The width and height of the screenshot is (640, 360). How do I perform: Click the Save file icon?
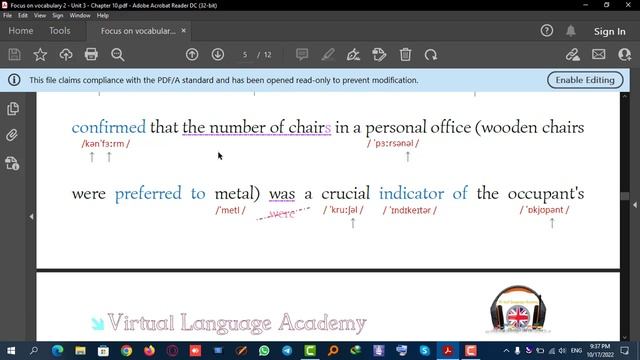click(15, 55)
